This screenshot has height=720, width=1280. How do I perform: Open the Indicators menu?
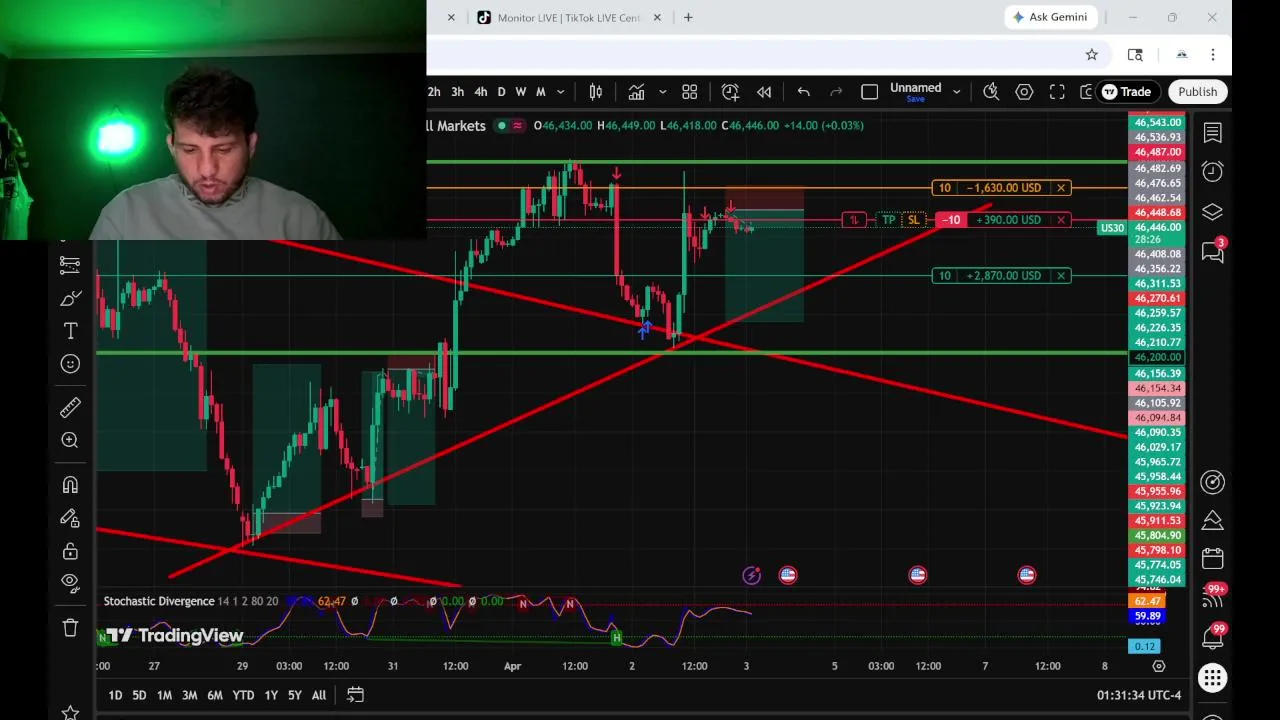pos(636,92)
